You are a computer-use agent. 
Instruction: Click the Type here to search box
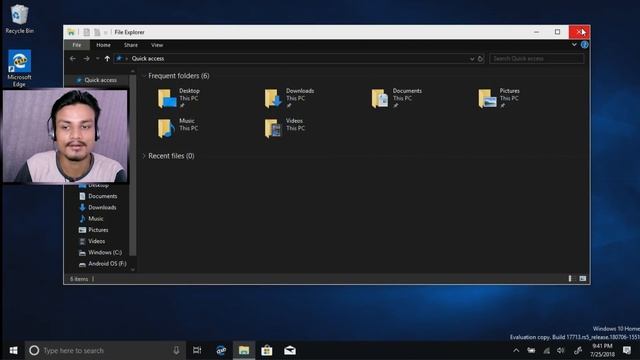tap(106, 350)
